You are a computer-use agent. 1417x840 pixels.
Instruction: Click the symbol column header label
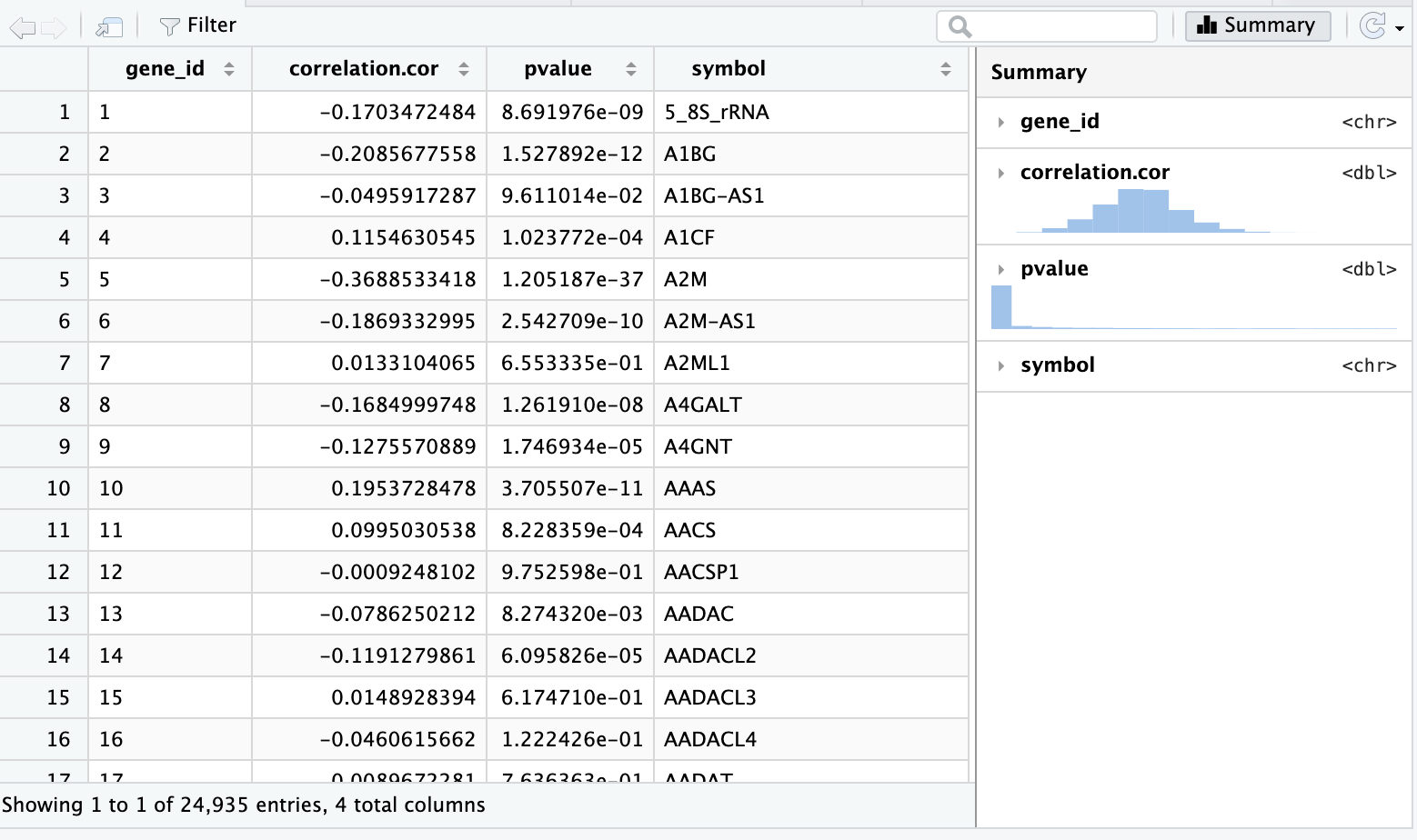coord(729,69)
